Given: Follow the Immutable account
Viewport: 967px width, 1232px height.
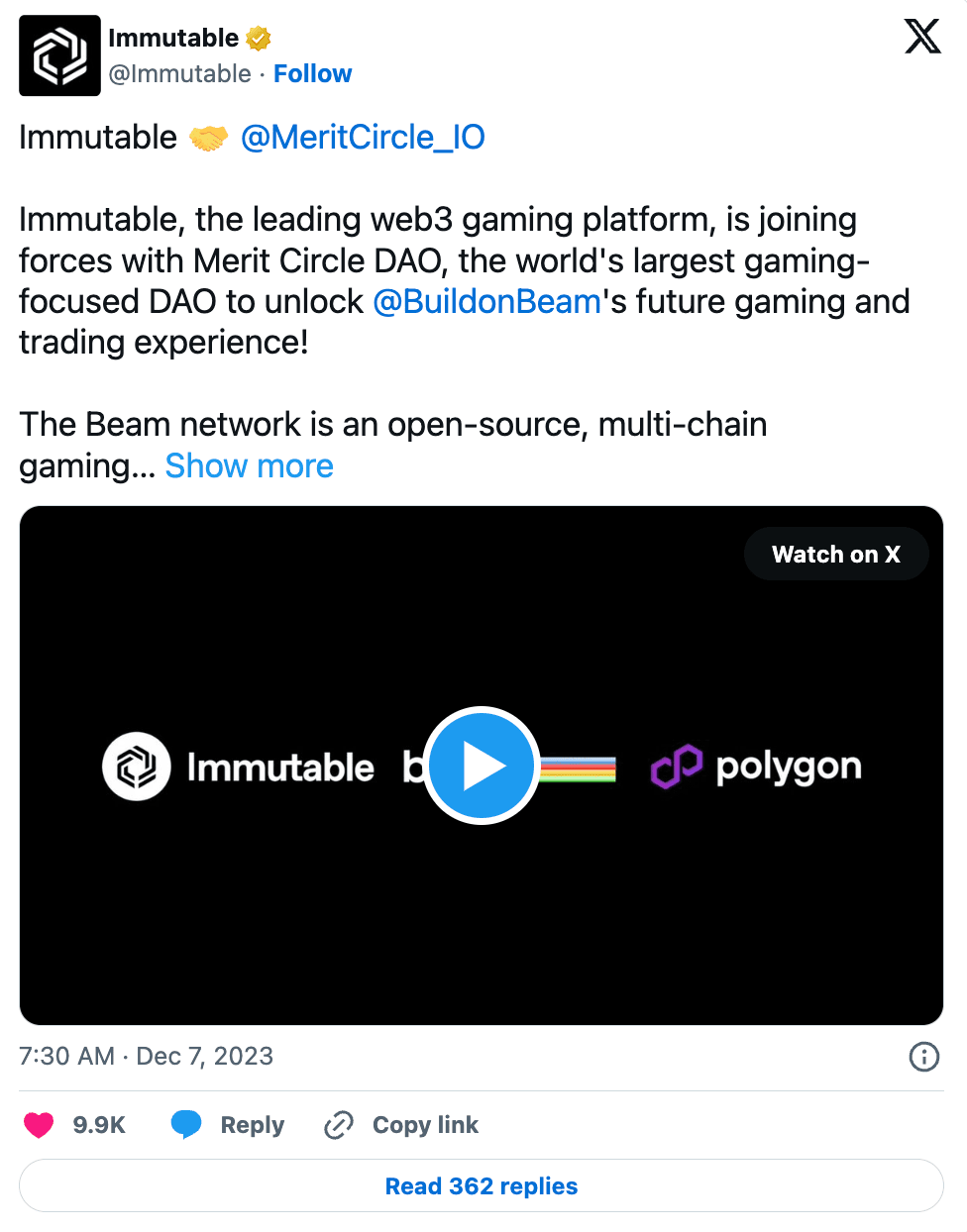Looking at the screenshot, I should click(x=312, y=74).
